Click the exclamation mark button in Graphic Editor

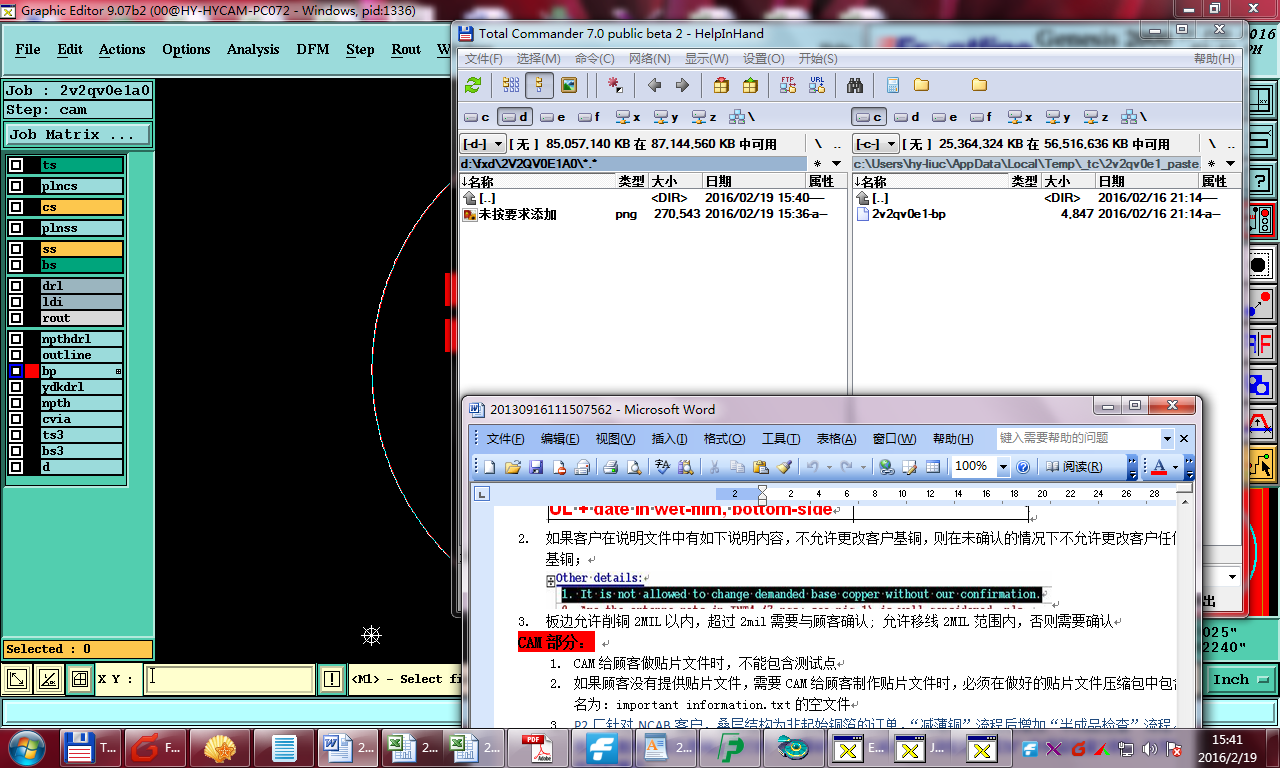pyautogui.click(x=332, y=679)
